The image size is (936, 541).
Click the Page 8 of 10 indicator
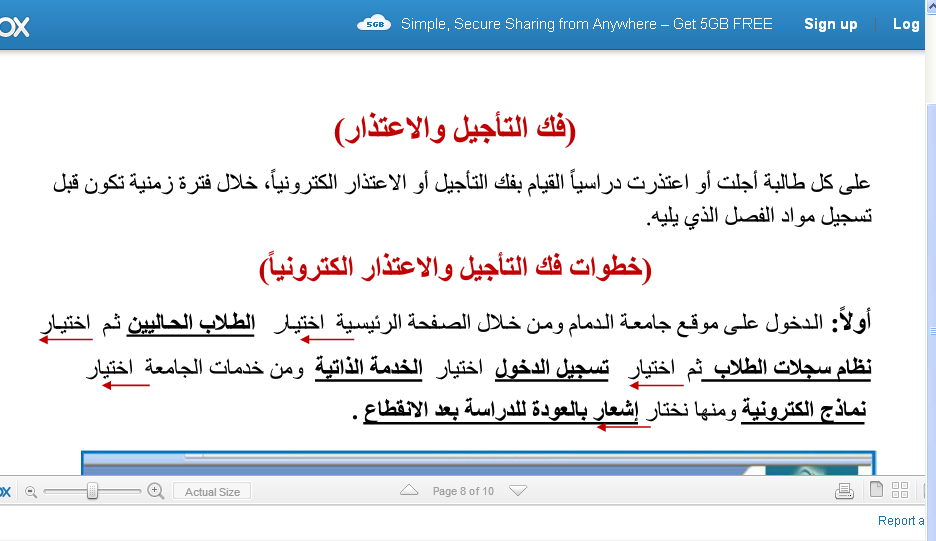463,491
